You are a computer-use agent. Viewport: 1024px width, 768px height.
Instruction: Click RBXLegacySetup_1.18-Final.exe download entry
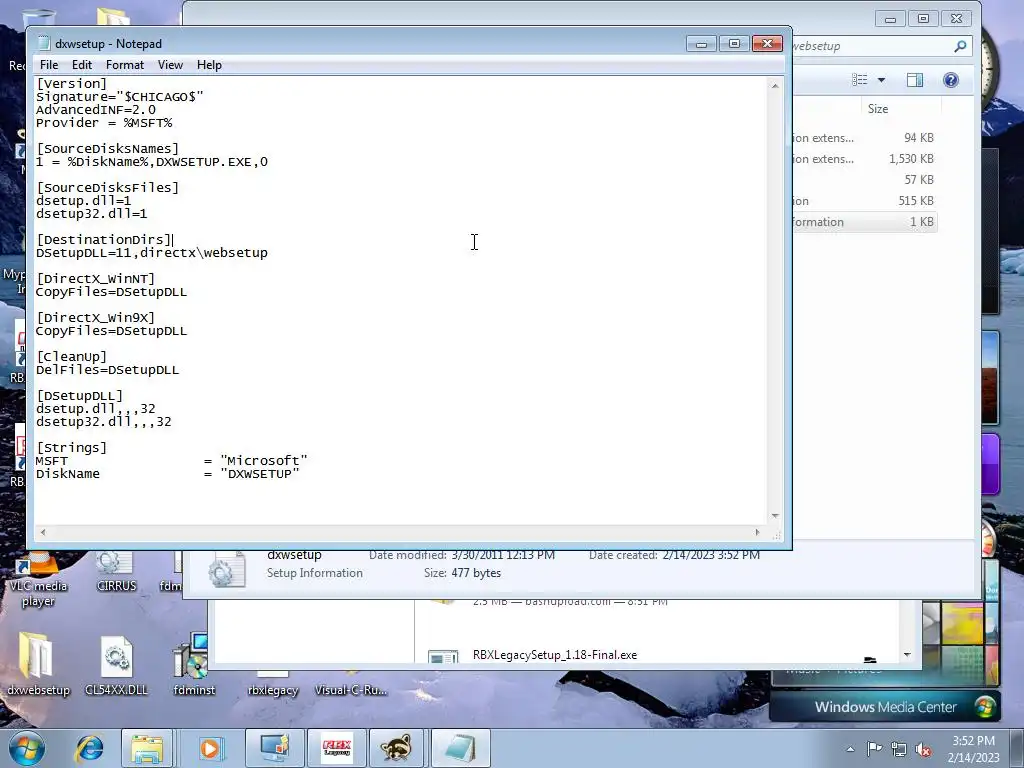click(554, 654)
